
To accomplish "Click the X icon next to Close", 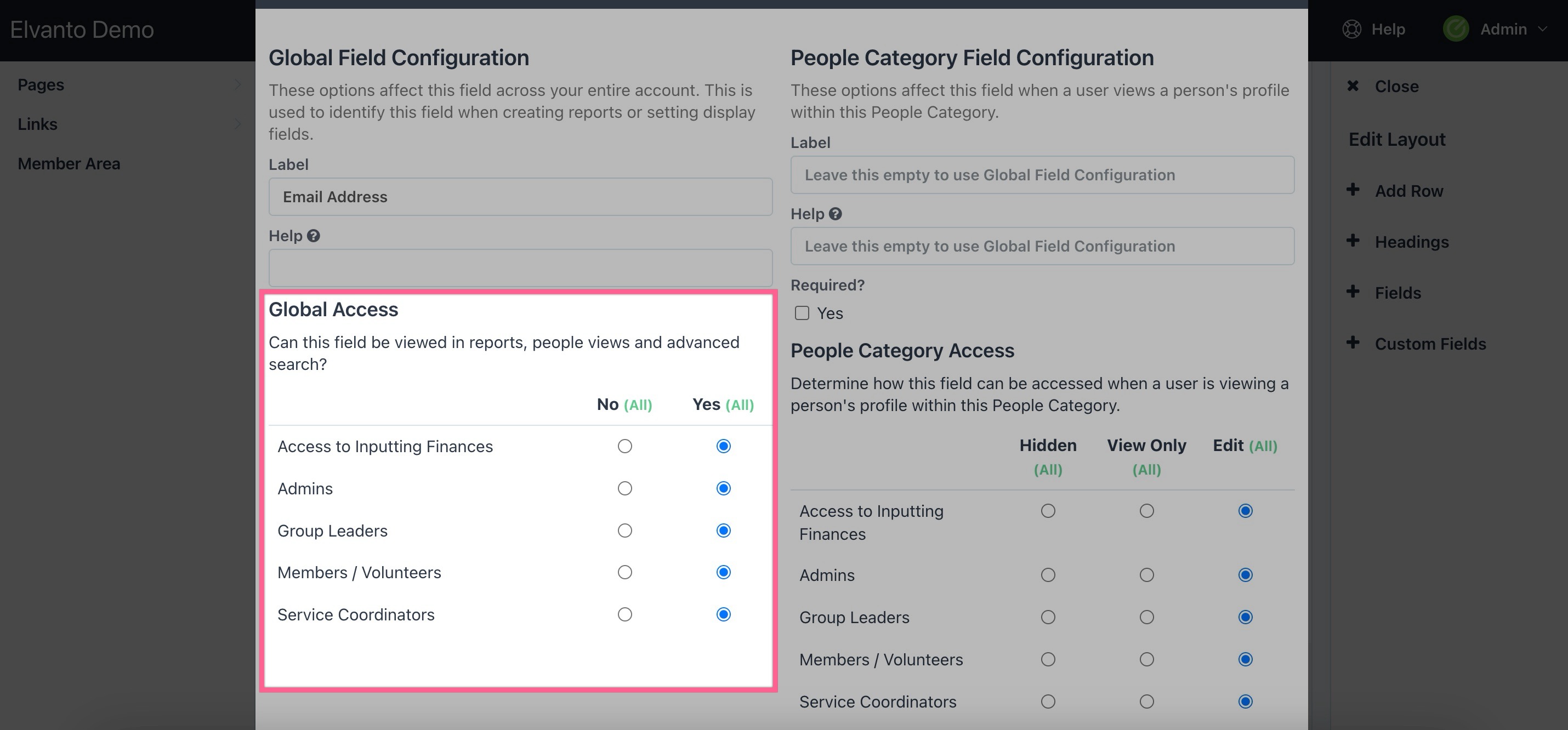I will coord(1353,86).
